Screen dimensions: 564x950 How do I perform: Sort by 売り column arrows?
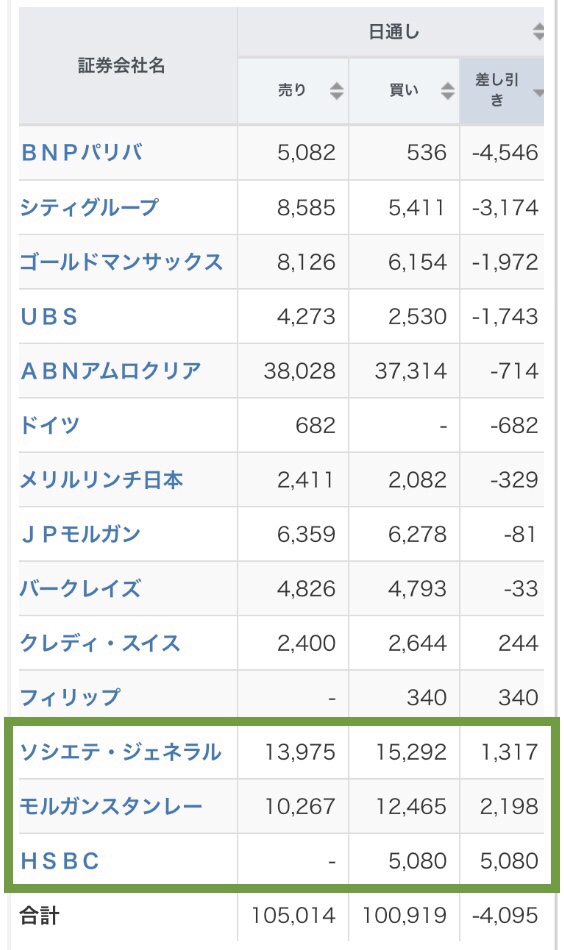336,91
